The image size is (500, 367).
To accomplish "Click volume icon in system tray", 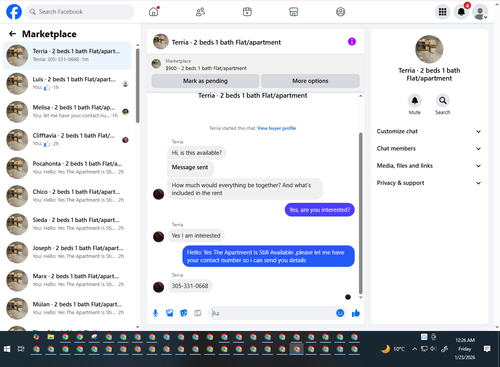I will (433, 349).
